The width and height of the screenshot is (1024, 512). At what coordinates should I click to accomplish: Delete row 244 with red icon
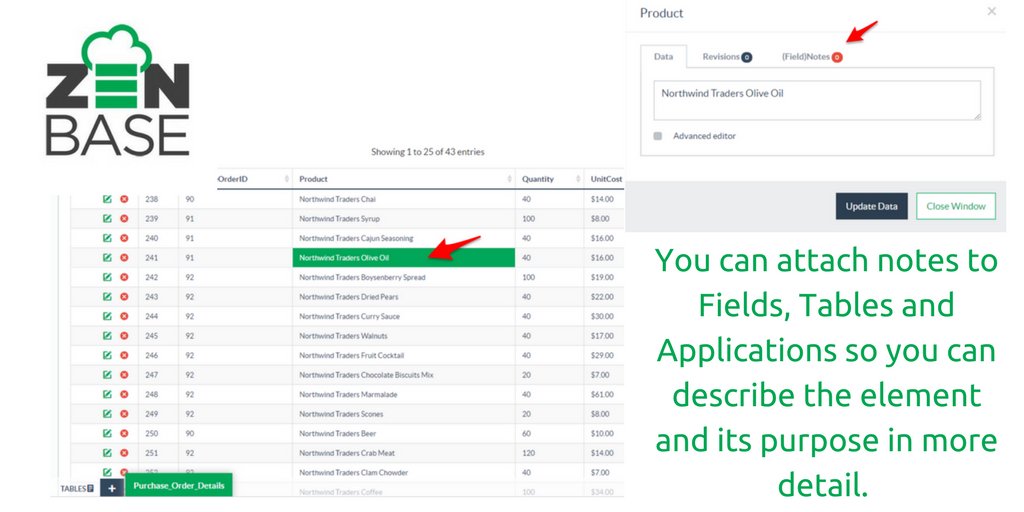point(124,317)
